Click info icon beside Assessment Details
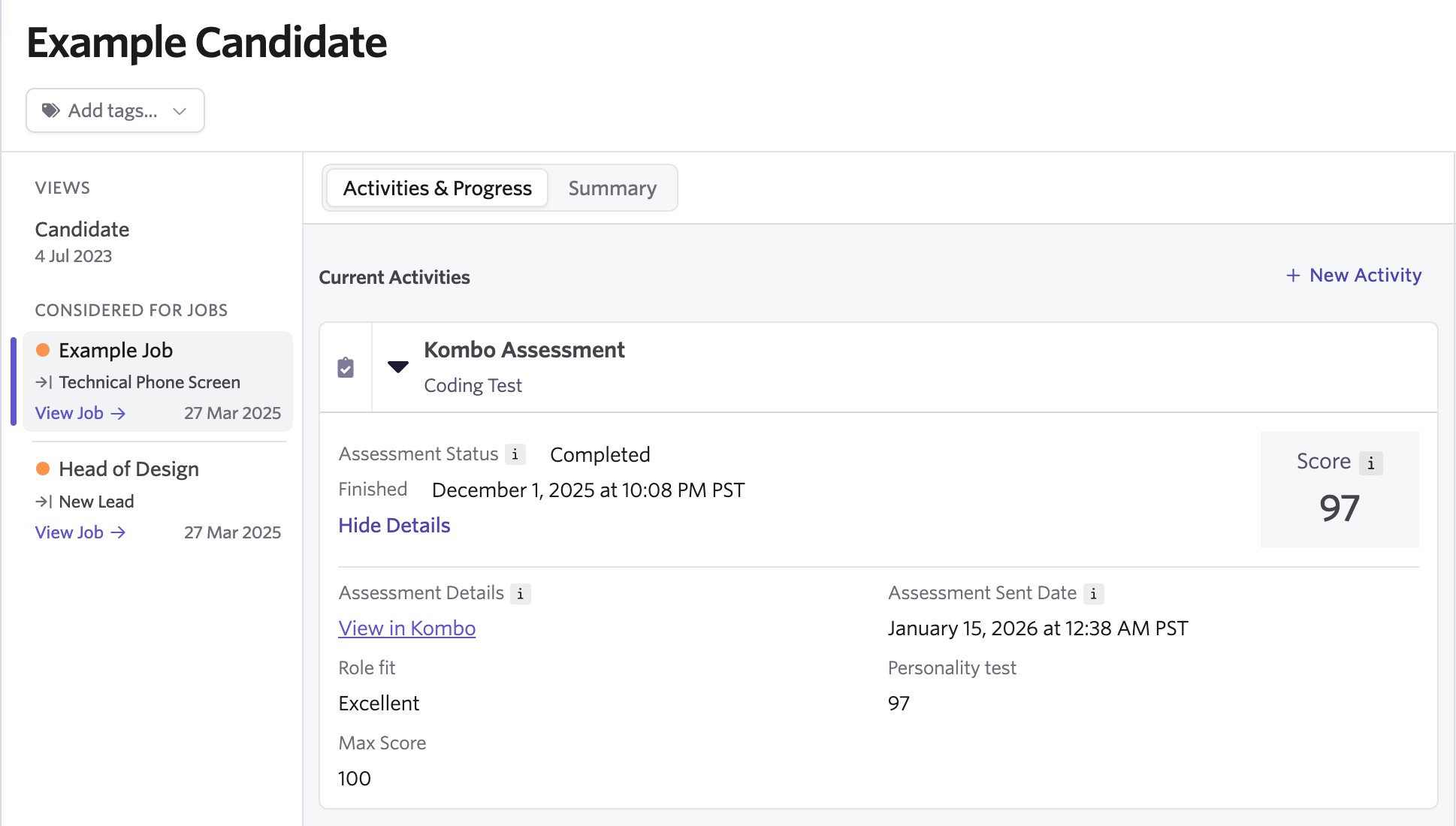 pos(520,593)
